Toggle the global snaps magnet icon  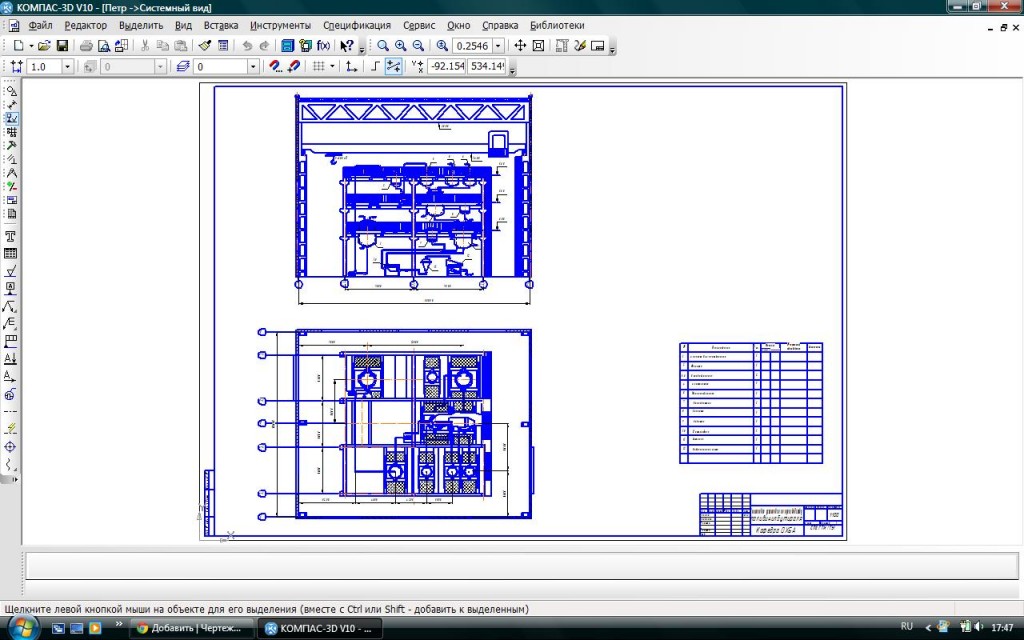pos(275,67)
